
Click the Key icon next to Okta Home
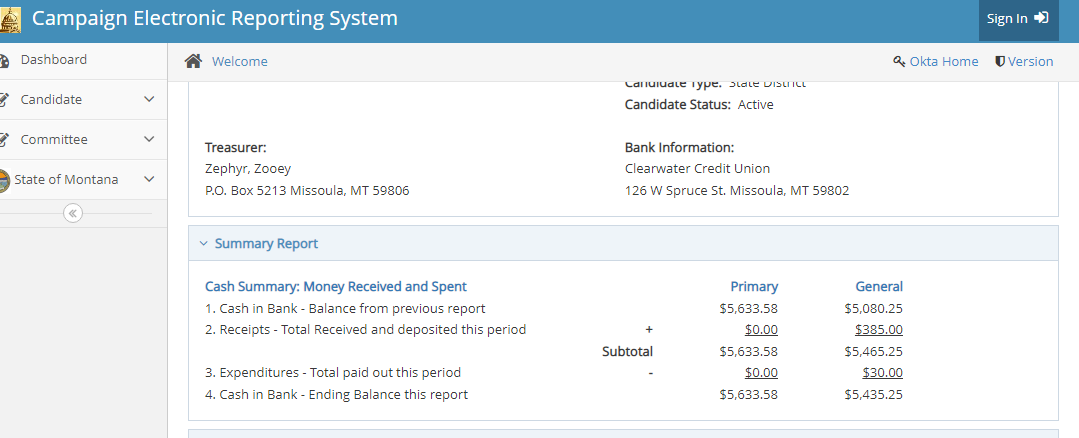[x=899, y=61]
